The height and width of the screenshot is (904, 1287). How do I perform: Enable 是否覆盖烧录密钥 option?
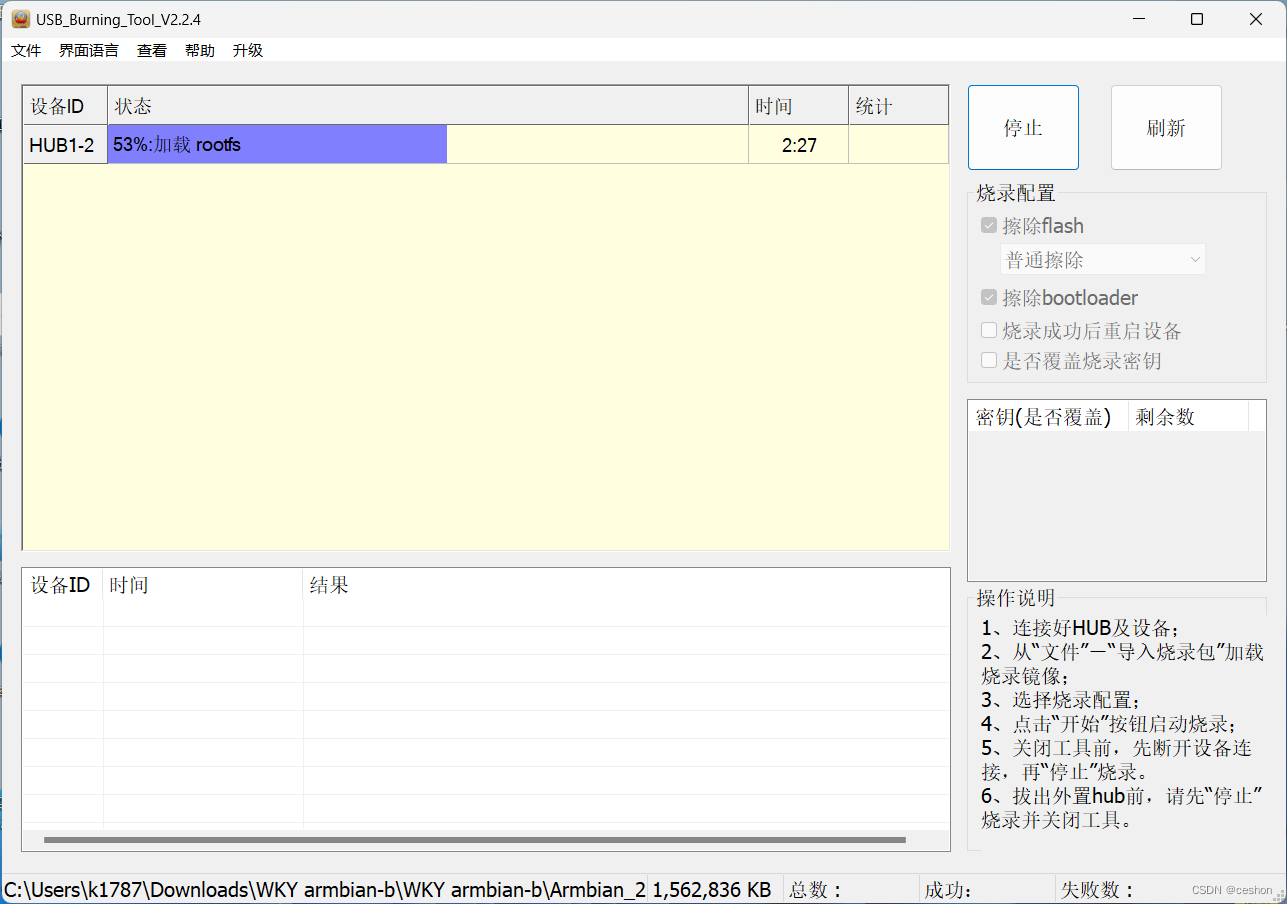[x=988, y=360]
